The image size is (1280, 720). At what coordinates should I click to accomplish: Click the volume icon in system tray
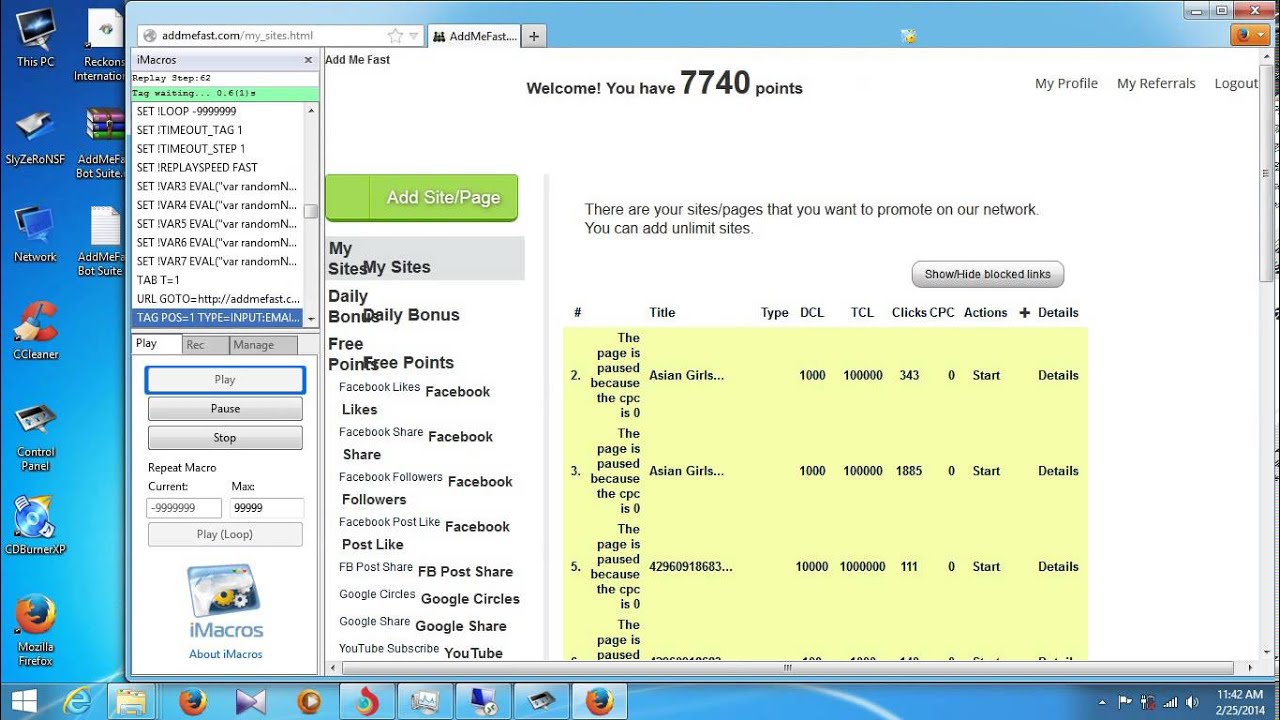tap(1192, 702)
